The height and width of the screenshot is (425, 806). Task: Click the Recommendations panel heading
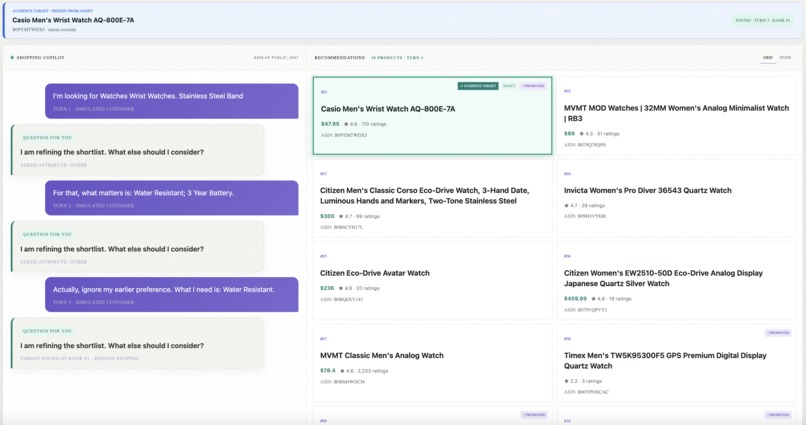[339, 58]
